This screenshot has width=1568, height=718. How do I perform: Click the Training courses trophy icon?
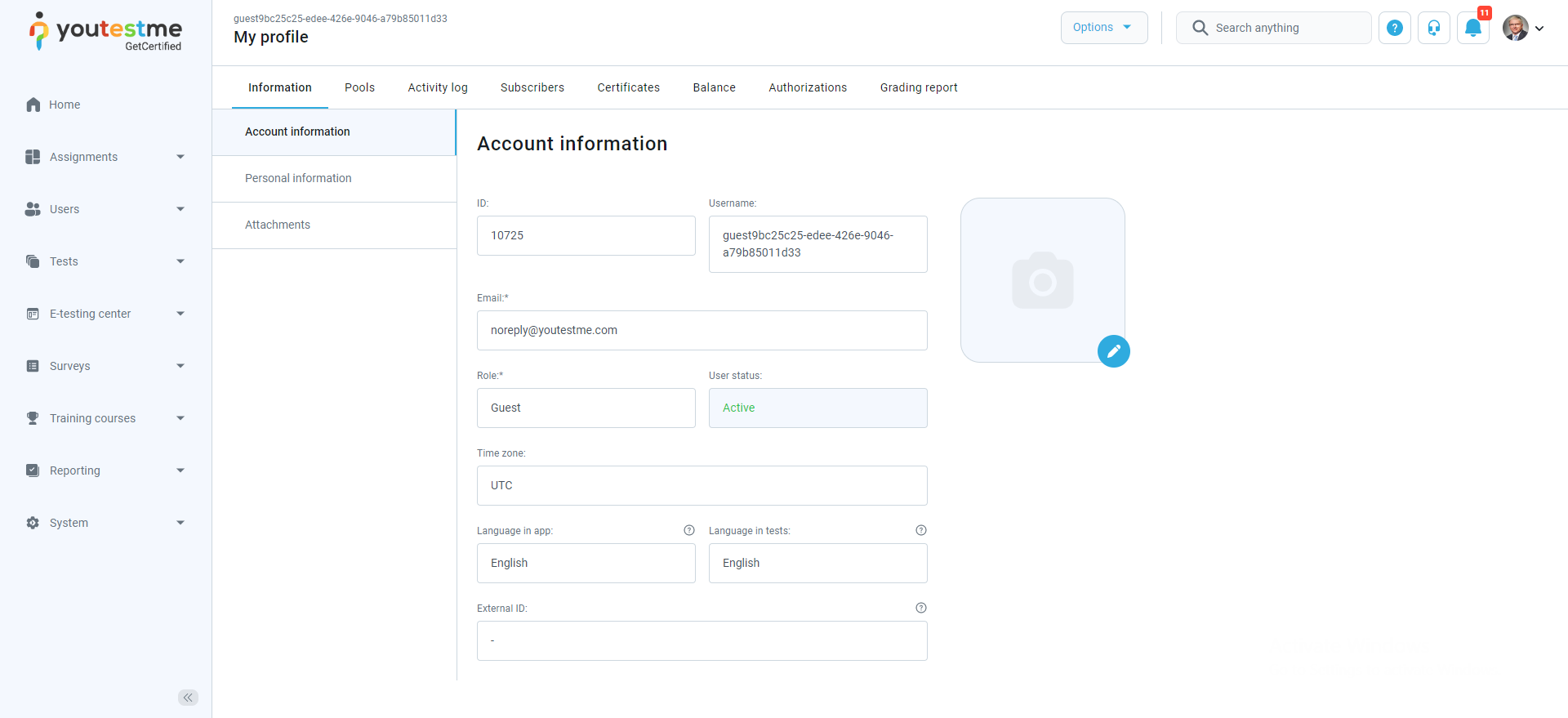tap(33, 418)
